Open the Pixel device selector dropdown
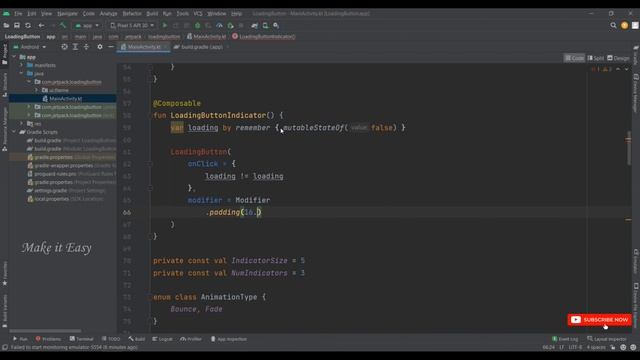This screenshot has height=360, width=640. [132, 25]
